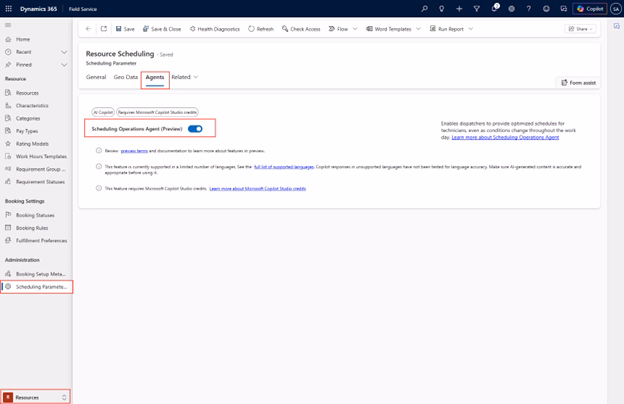Expand the Recent section chevron
624x404 pixels.
(64, 52)
